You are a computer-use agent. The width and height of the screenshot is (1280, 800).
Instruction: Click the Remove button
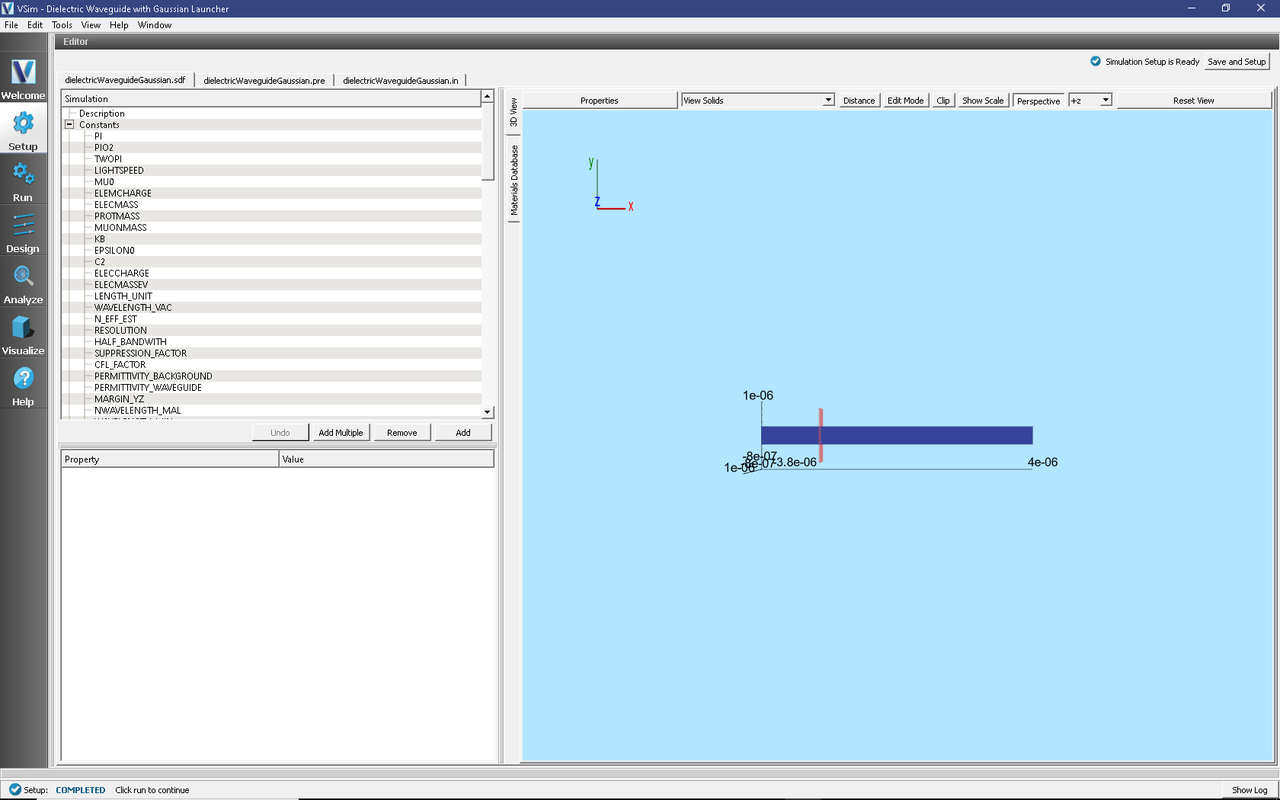(402, 432)
